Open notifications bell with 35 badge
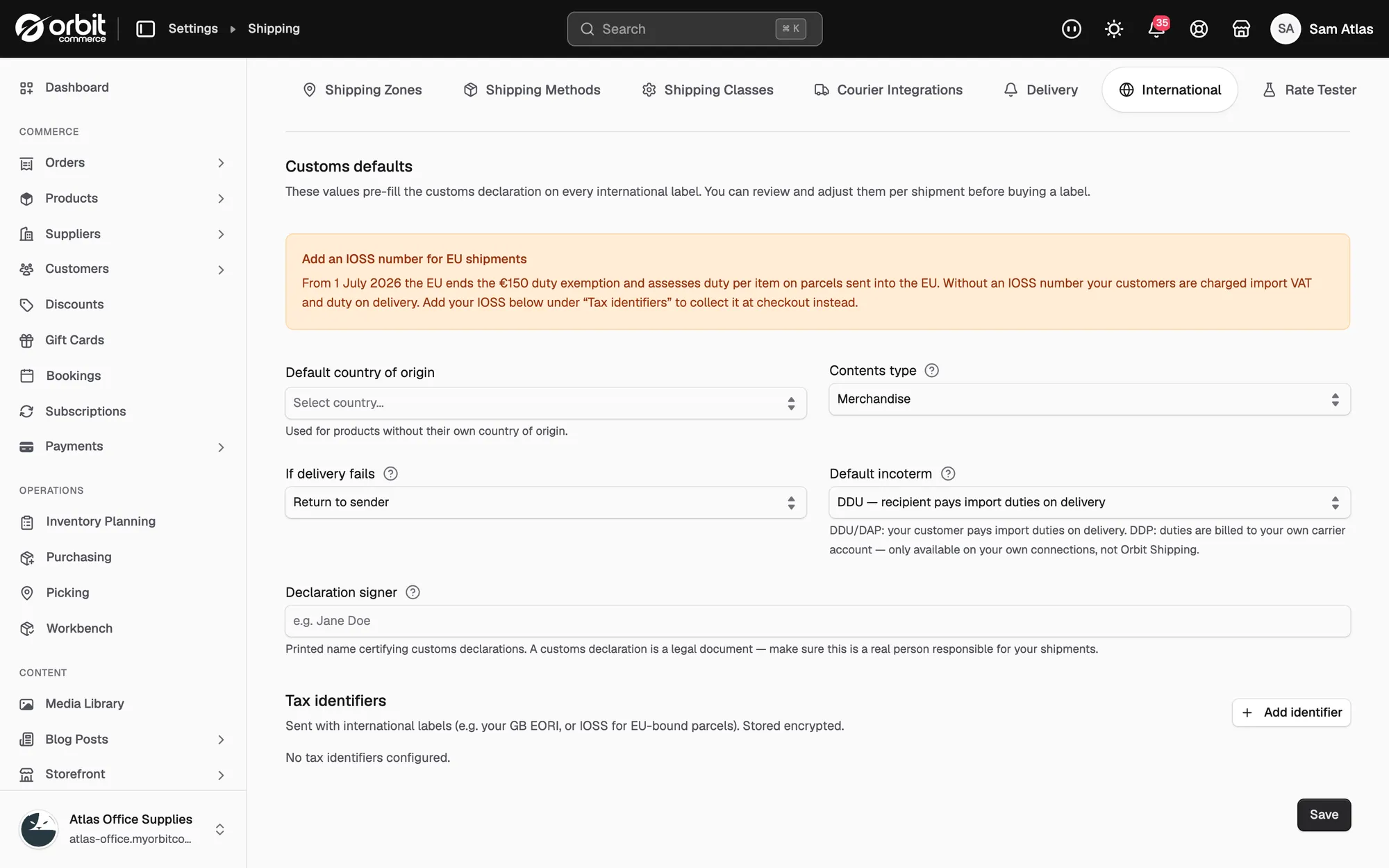Viewport: 1389px width, 868px height. (1157, 28)
